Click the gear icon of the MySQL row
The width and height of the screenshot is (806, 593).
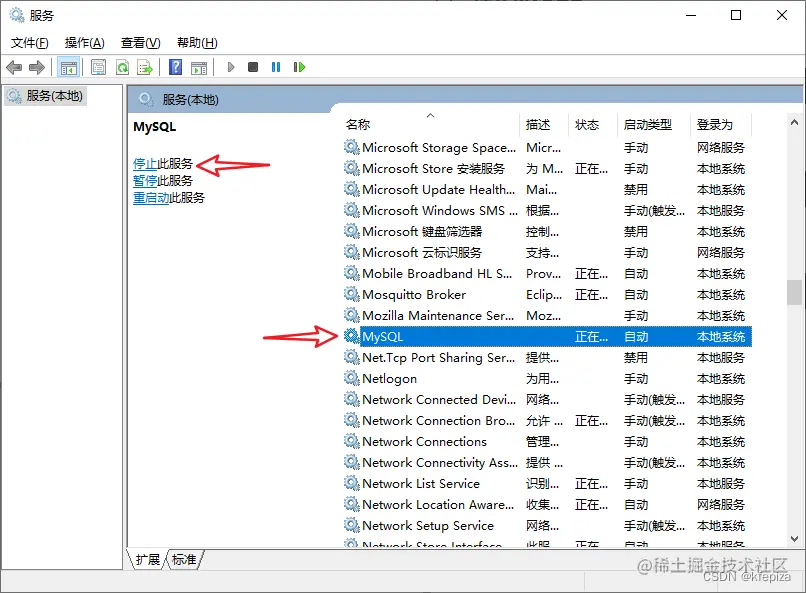coord(351,336)
